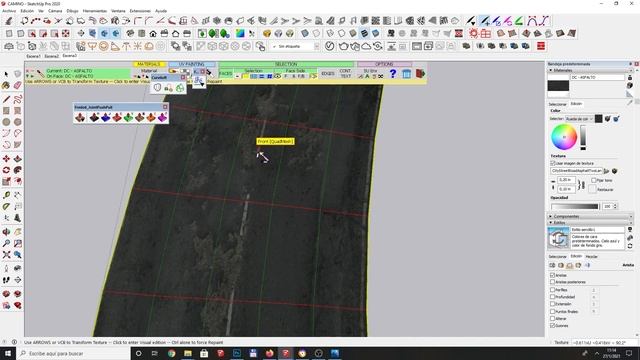Click the checkmark circle icon in third toolbar row

pos(329,46)
